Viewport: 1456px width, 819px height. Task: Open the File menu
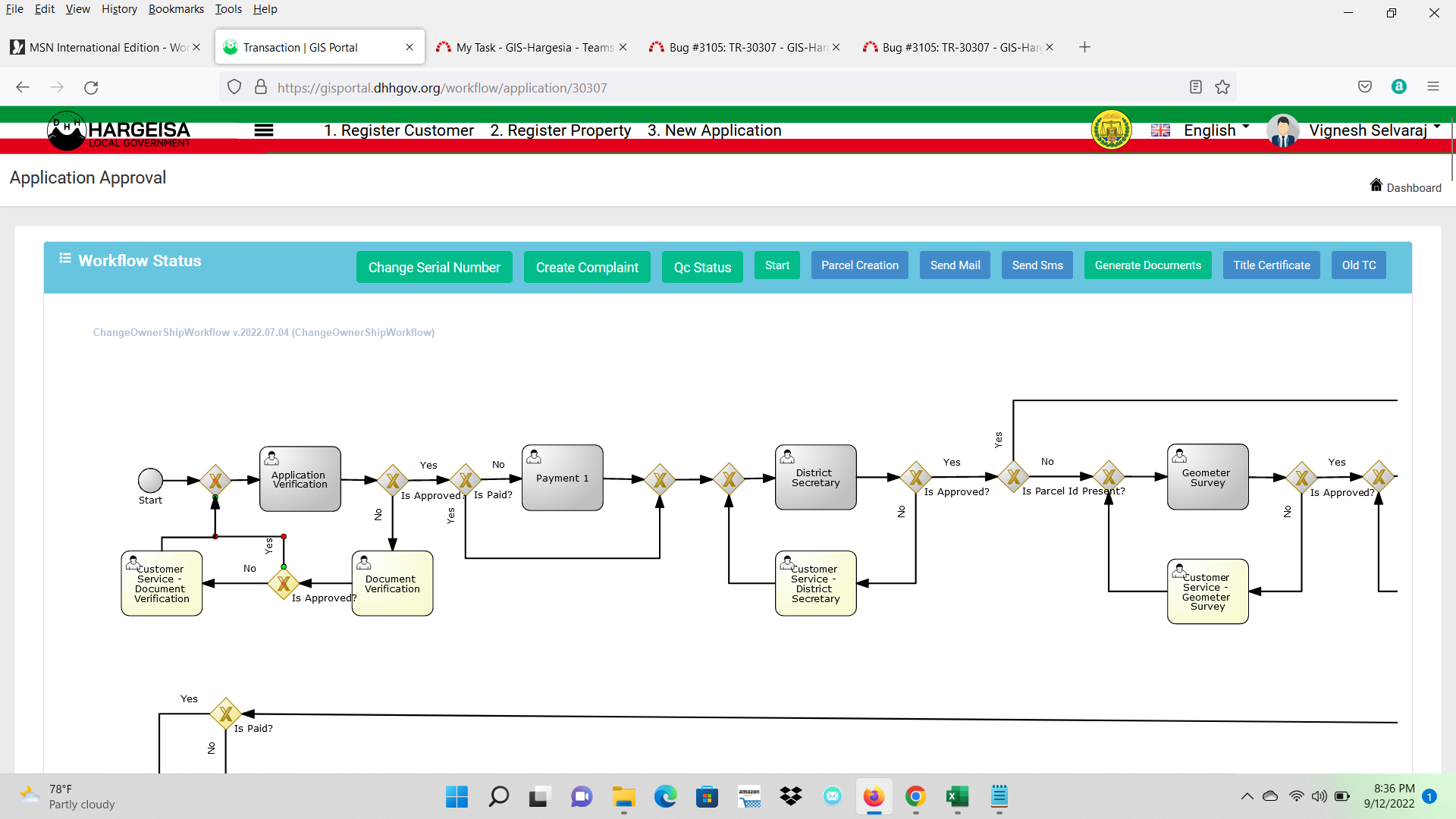tap(14, 9)
